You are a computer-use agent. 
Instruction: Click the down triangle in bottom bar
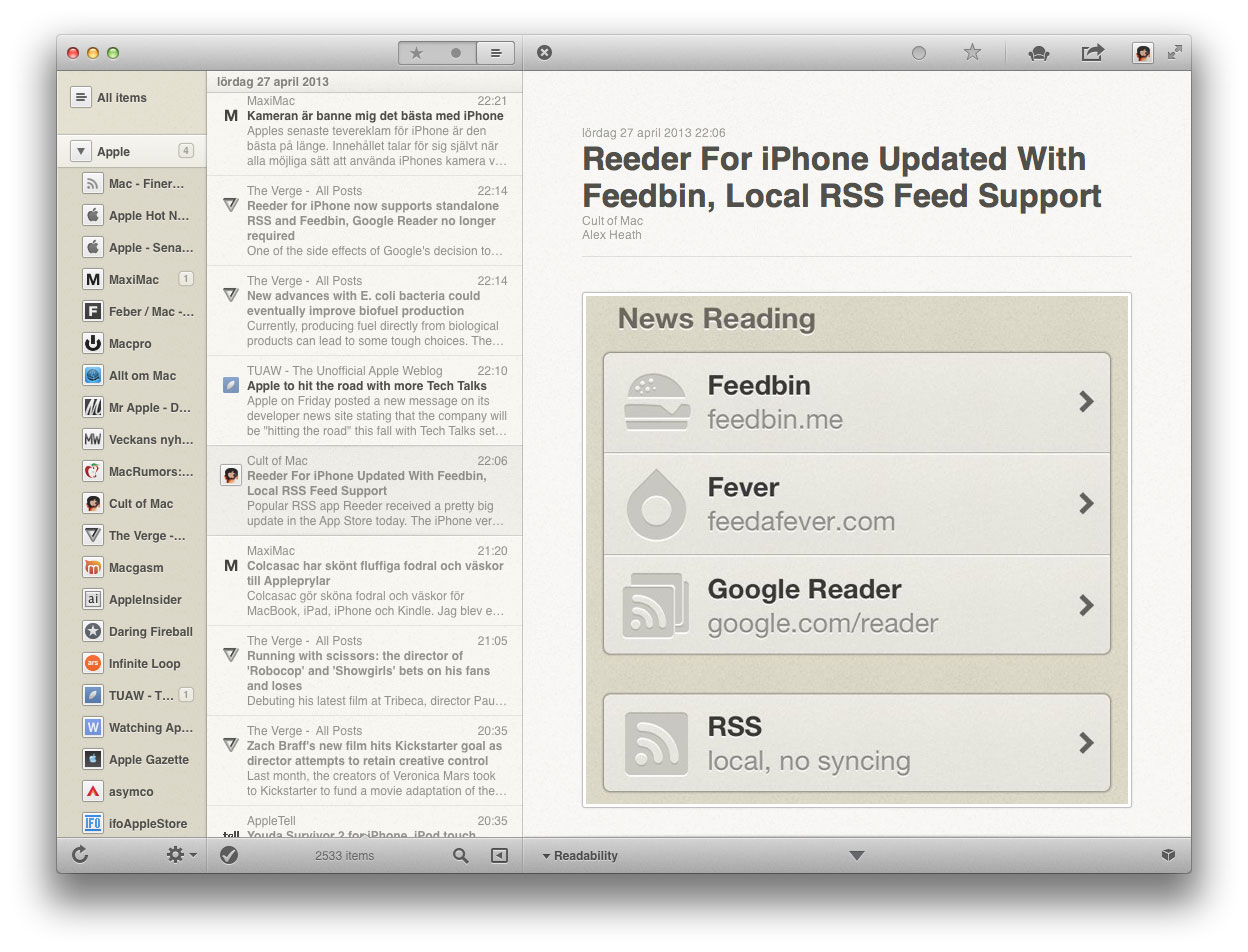click(x=857, y=856)
